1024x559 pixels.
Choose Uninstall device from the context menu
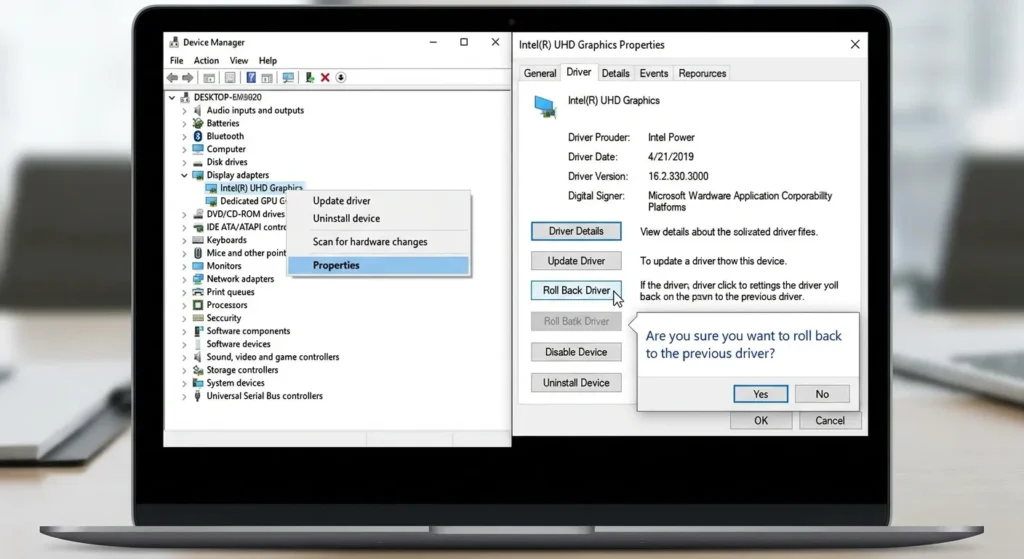tap(378, 218)
